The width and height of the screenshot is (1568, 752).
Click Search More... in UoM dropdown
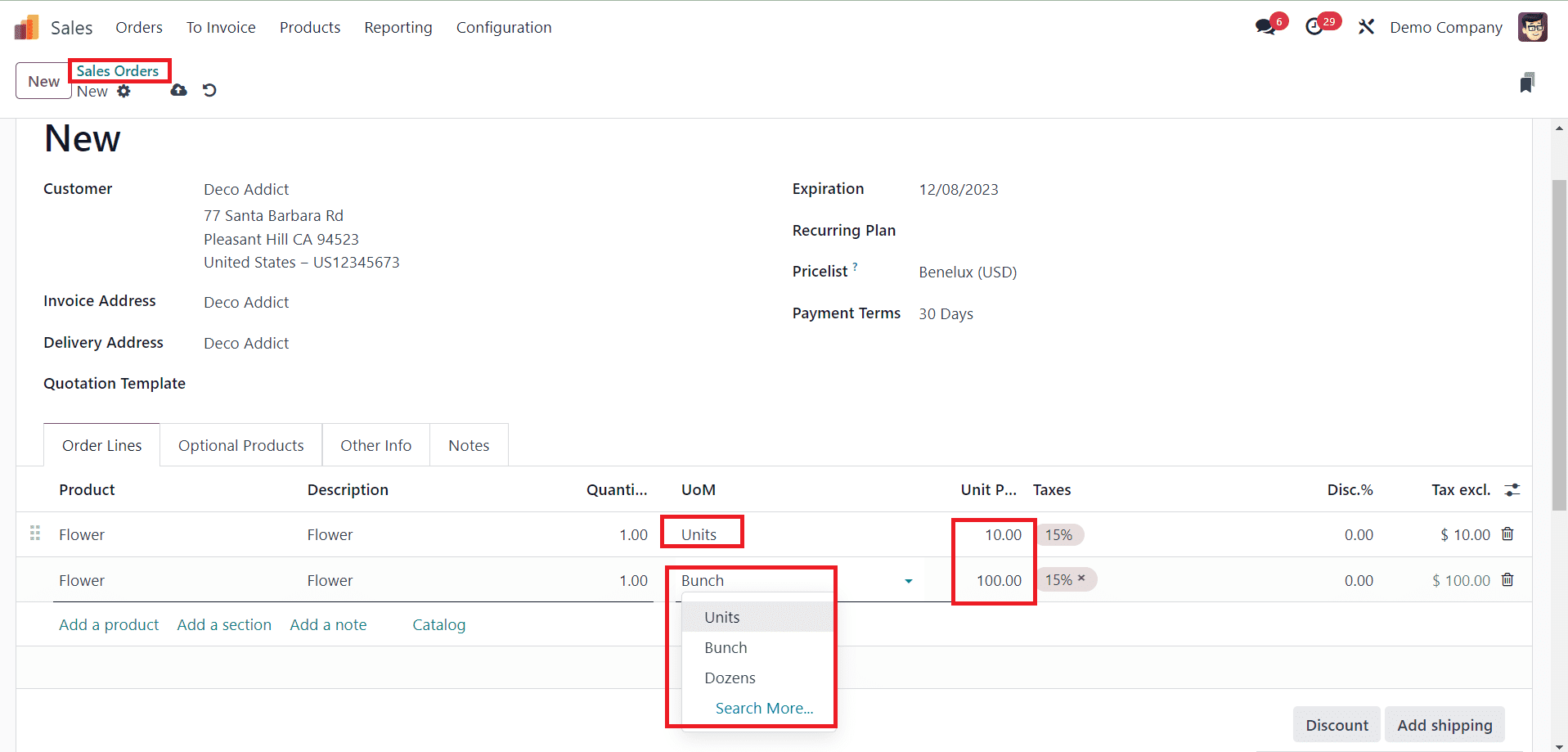point(764,708)
